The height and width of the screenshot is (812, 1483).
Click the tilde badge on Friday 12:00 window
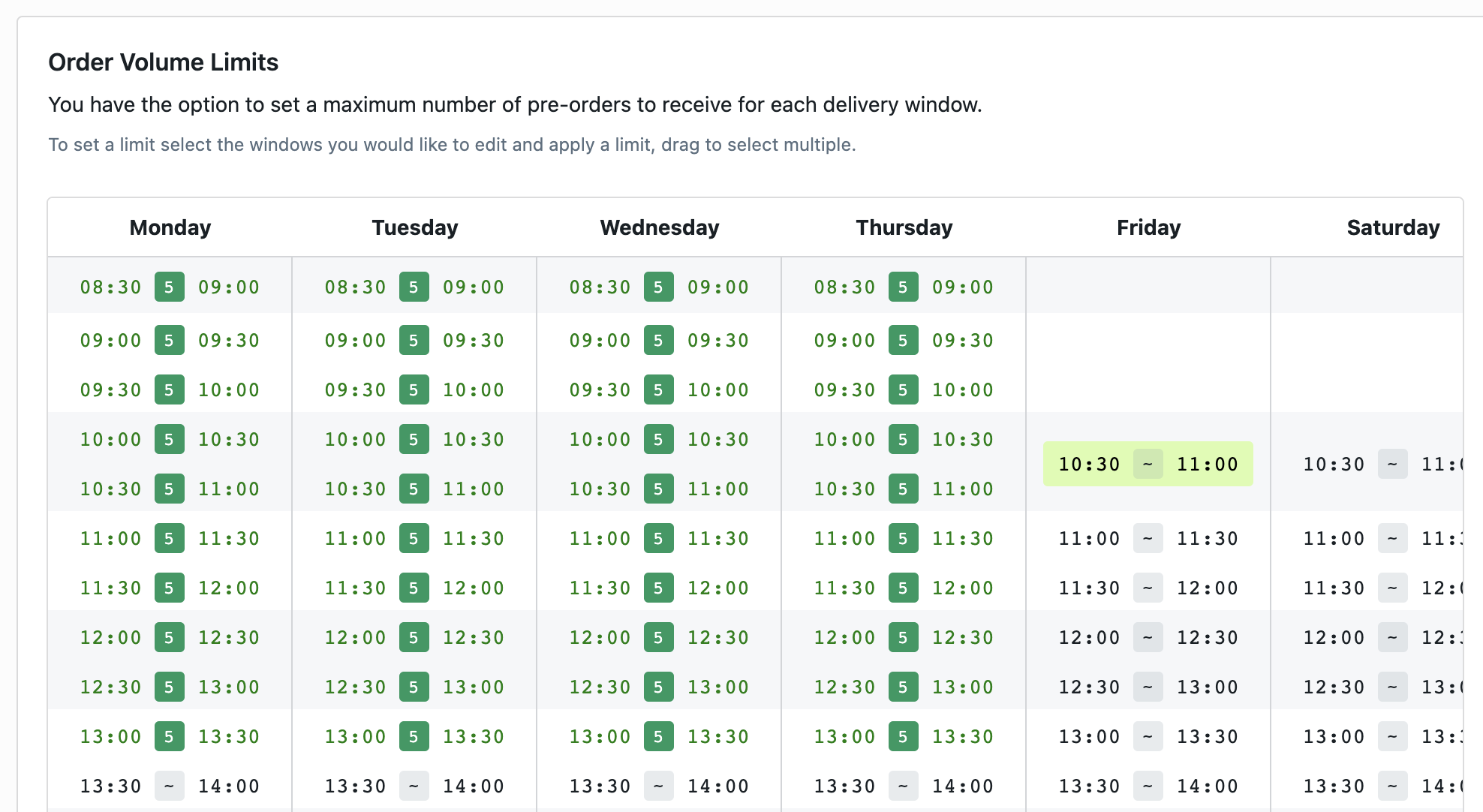tap(1148, 638)
